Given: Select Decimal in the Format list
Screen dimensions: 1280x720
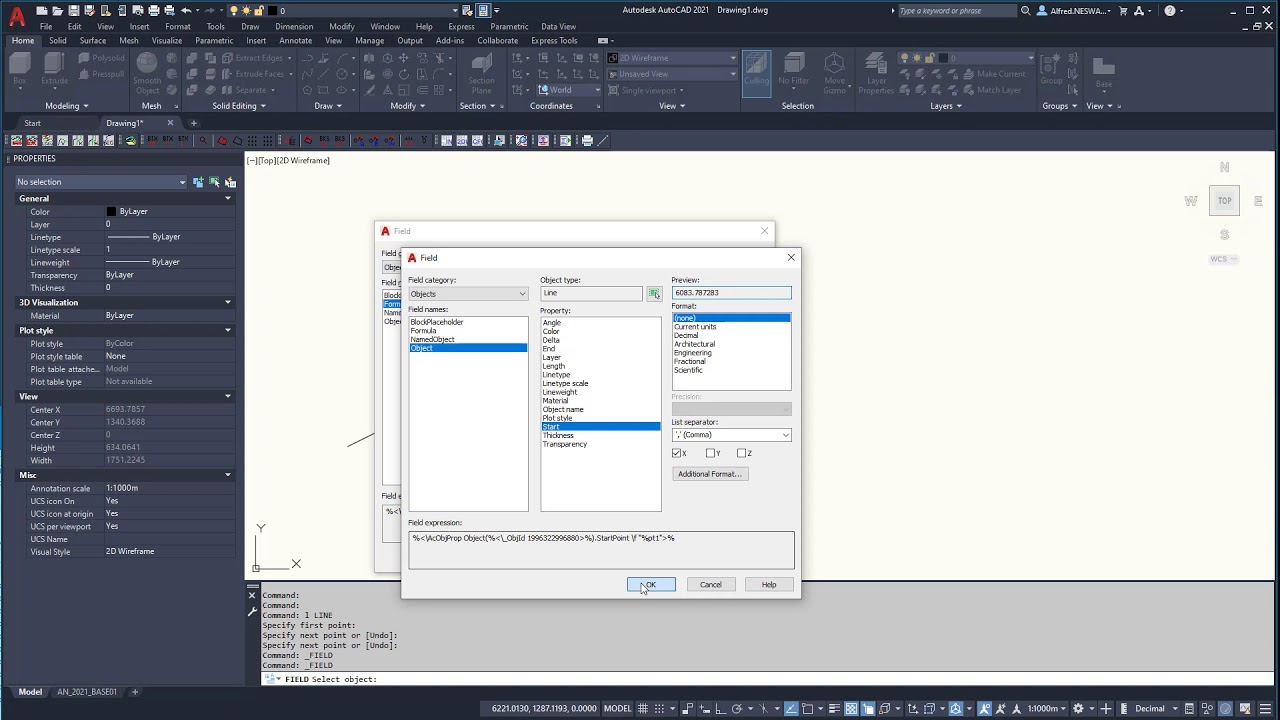Looking at the screenshot, I should coord(686,335).
